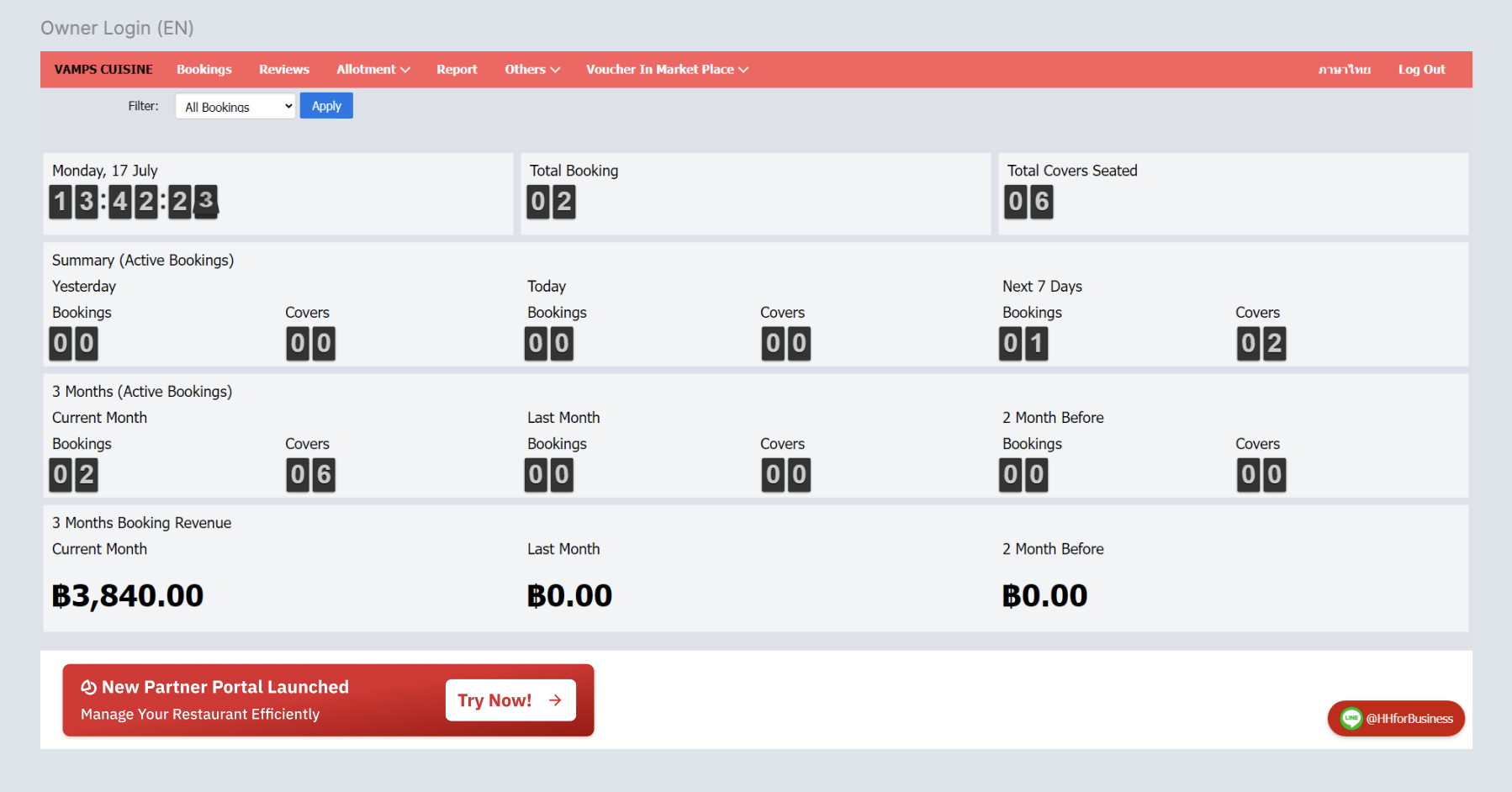This screenshot has height=792, width=1512.
Task: Open @HHforBusiness LINE contact button
Action: pos(1409,719)
